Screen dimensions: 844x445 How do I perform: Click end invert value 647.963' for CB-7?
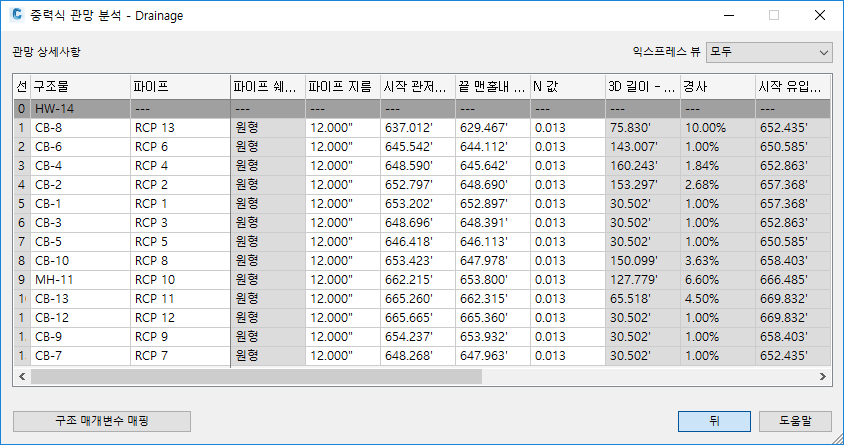[x=493, y=356]
